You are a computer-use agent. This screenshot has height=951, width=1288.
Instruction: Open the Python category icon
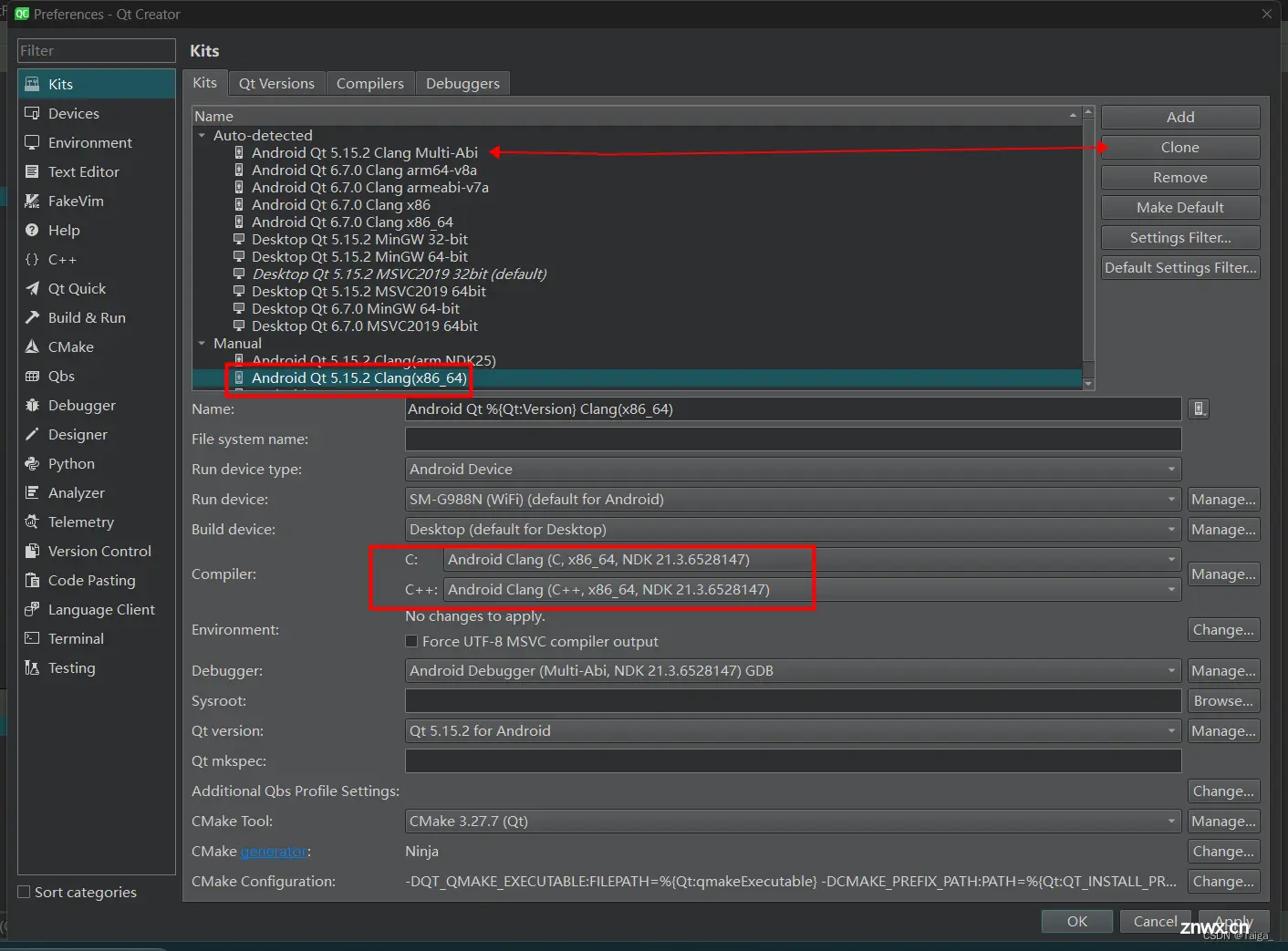(32, 463)
